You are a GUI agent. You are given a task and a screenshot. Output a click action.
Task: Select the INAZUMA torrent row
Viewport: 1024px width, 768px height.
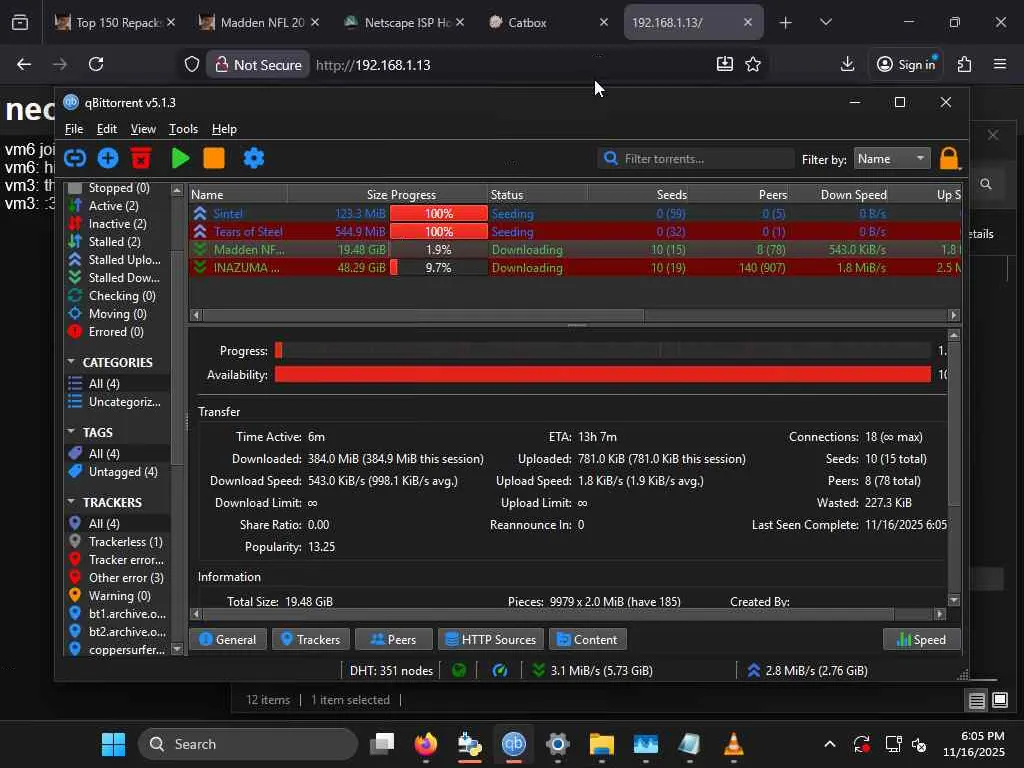[x=575, y=268]
